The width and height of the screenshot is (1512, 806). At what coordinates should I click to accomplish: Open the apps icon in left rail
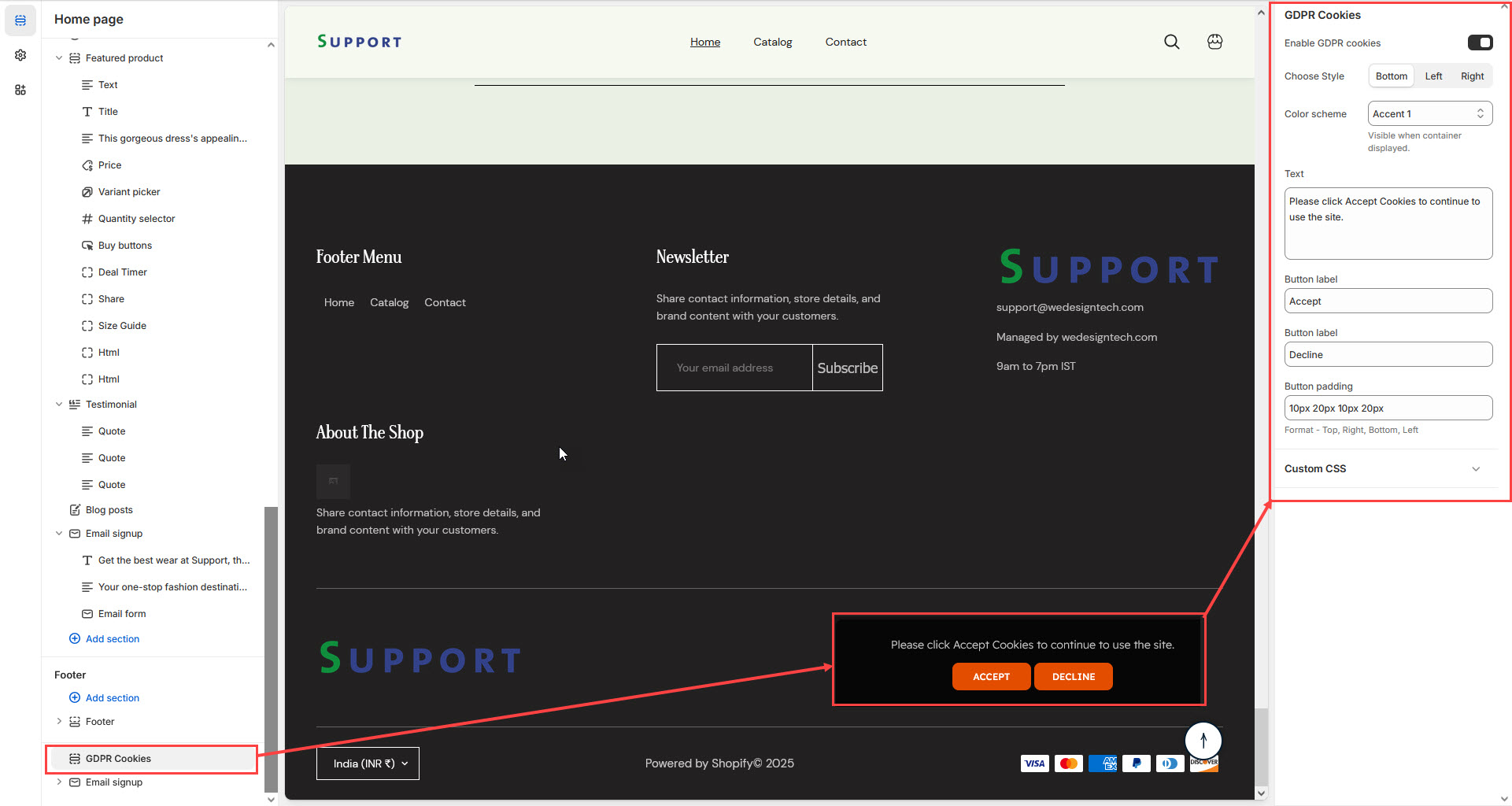20,90
